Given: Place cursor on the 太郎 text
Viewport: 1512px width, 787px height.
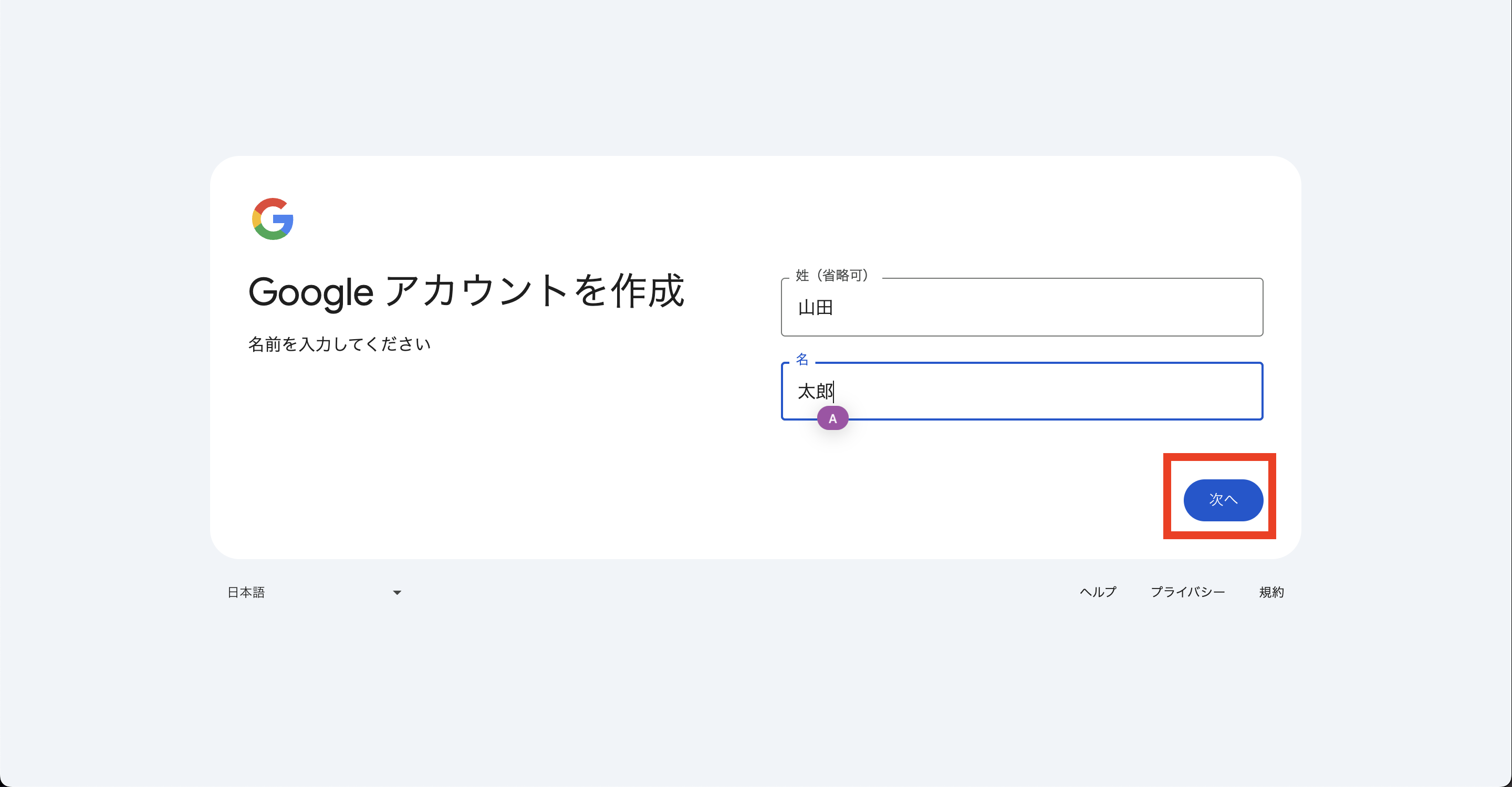Looking at the screenshot, I should click(815, 392).
